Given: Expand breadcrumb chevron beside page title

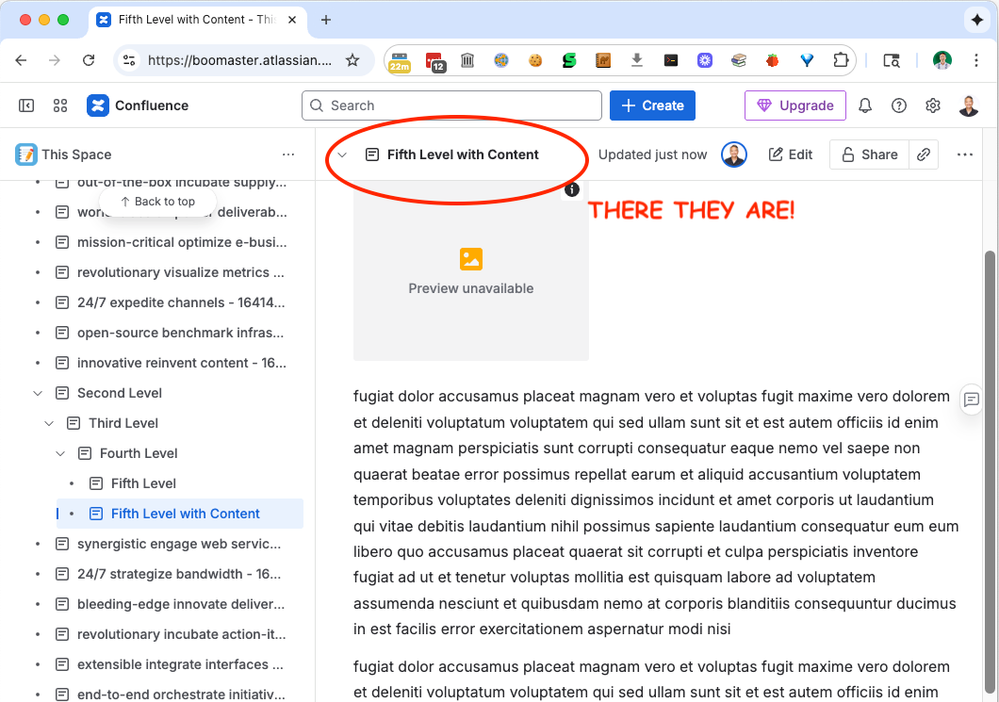Looking at the screenshot, I should [x=342, y=155].
